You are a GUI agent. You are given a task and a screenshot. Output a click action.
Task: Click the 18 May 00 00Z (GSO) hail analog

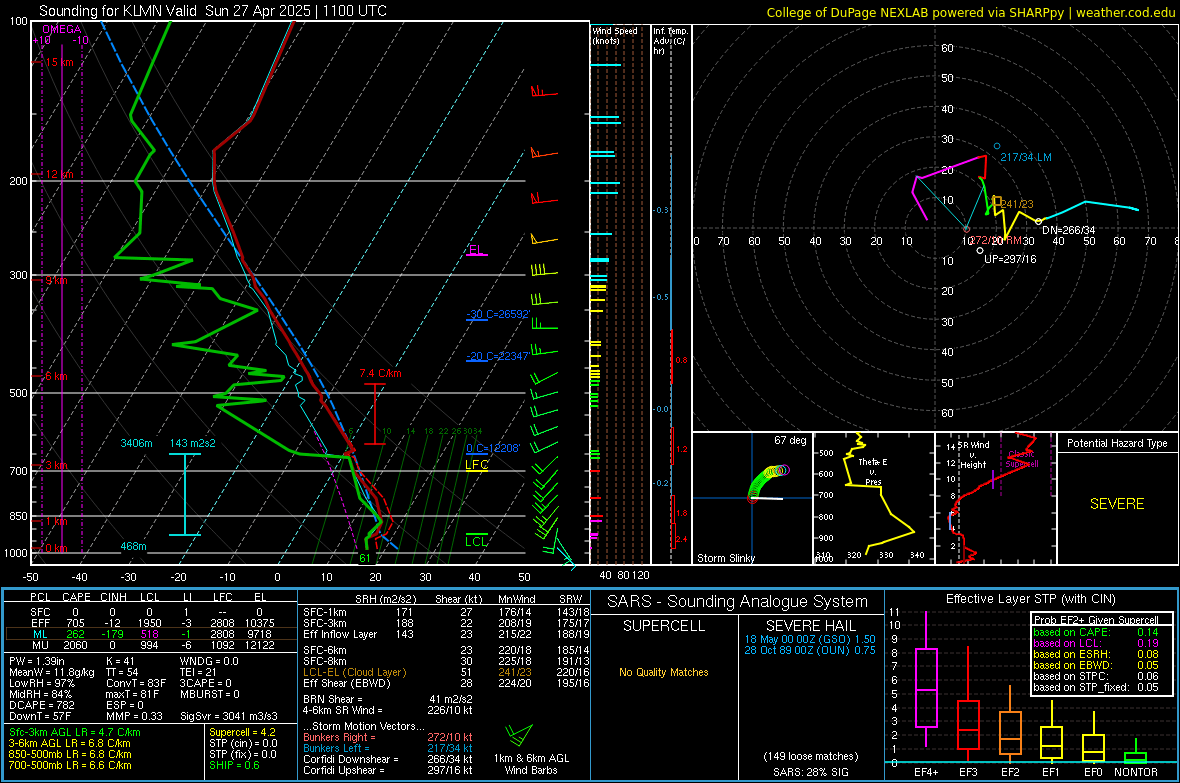[810, 639]
